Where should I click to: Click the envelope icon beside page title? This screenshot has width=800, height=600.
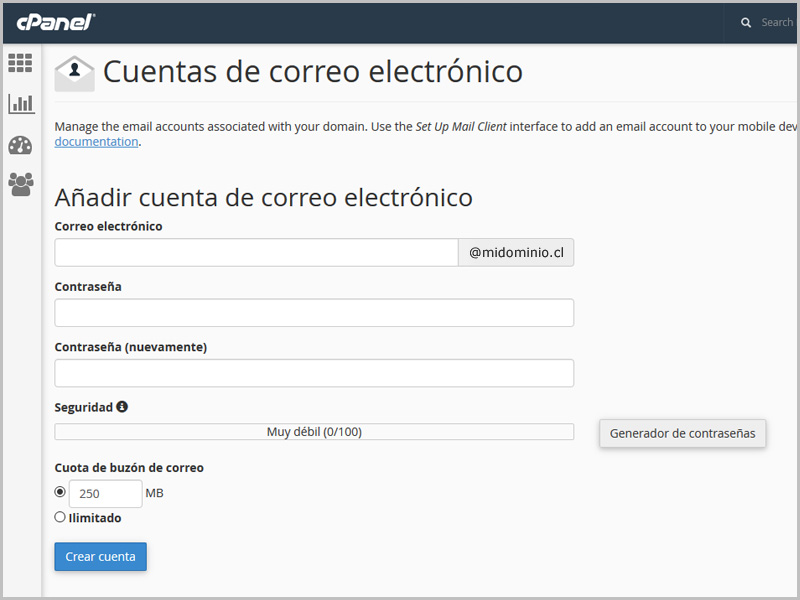point(74,73)
